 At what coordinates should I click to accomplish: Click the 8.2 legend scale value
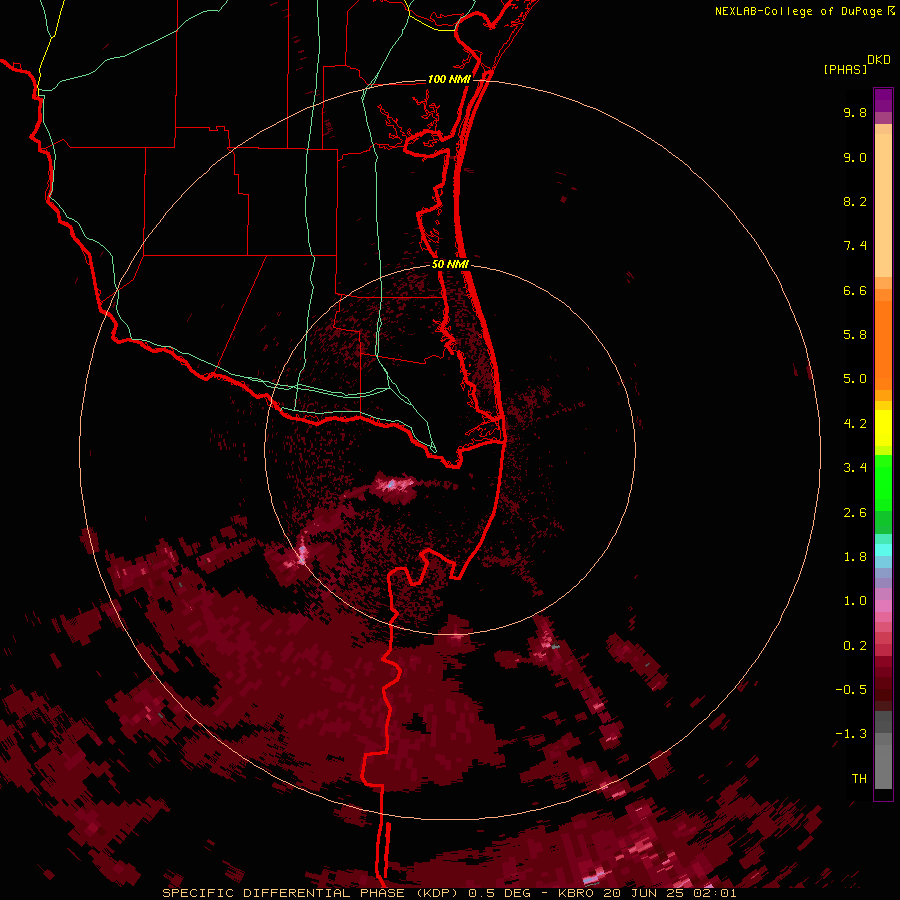(x=855, y=201)
